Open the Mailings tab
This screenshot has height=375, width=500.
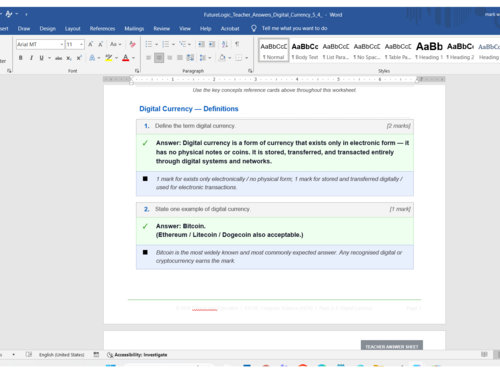click(x=134, y=29)
